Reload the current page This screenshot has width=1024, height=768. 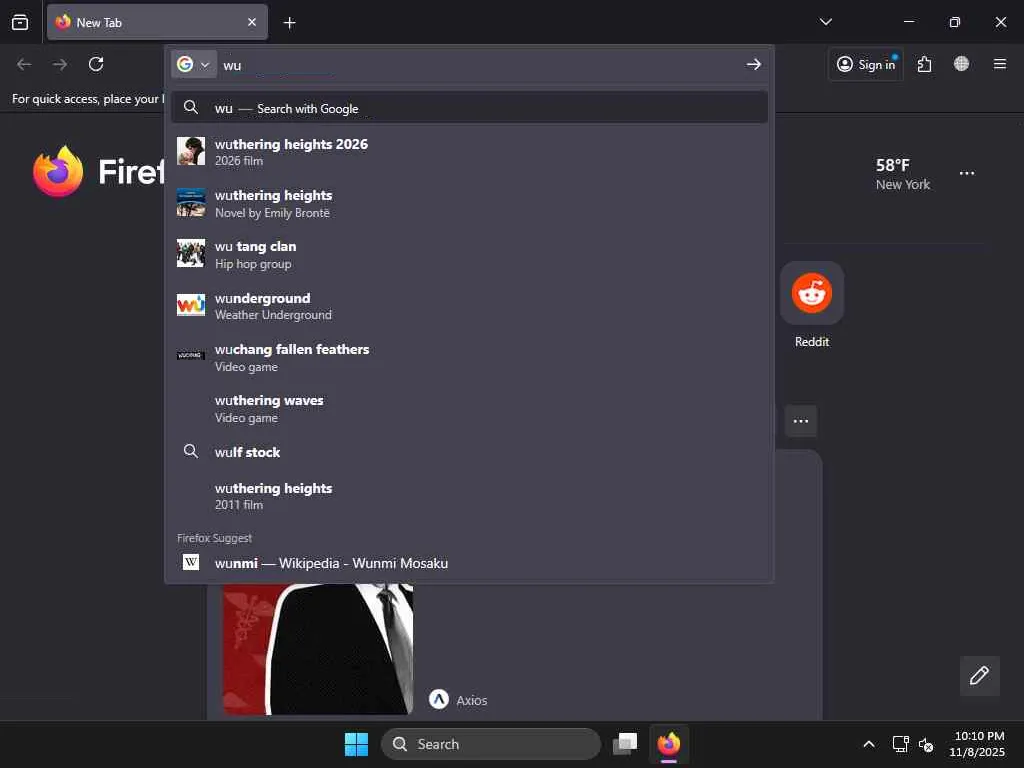click(x=96, y=64)
